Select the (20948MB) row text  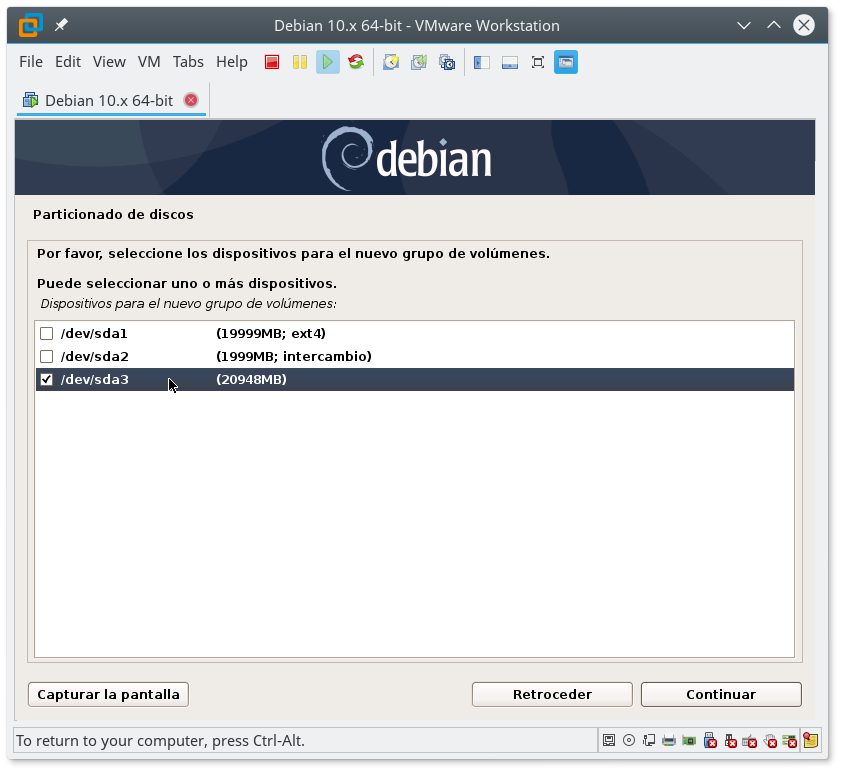[x=252, y=380]
